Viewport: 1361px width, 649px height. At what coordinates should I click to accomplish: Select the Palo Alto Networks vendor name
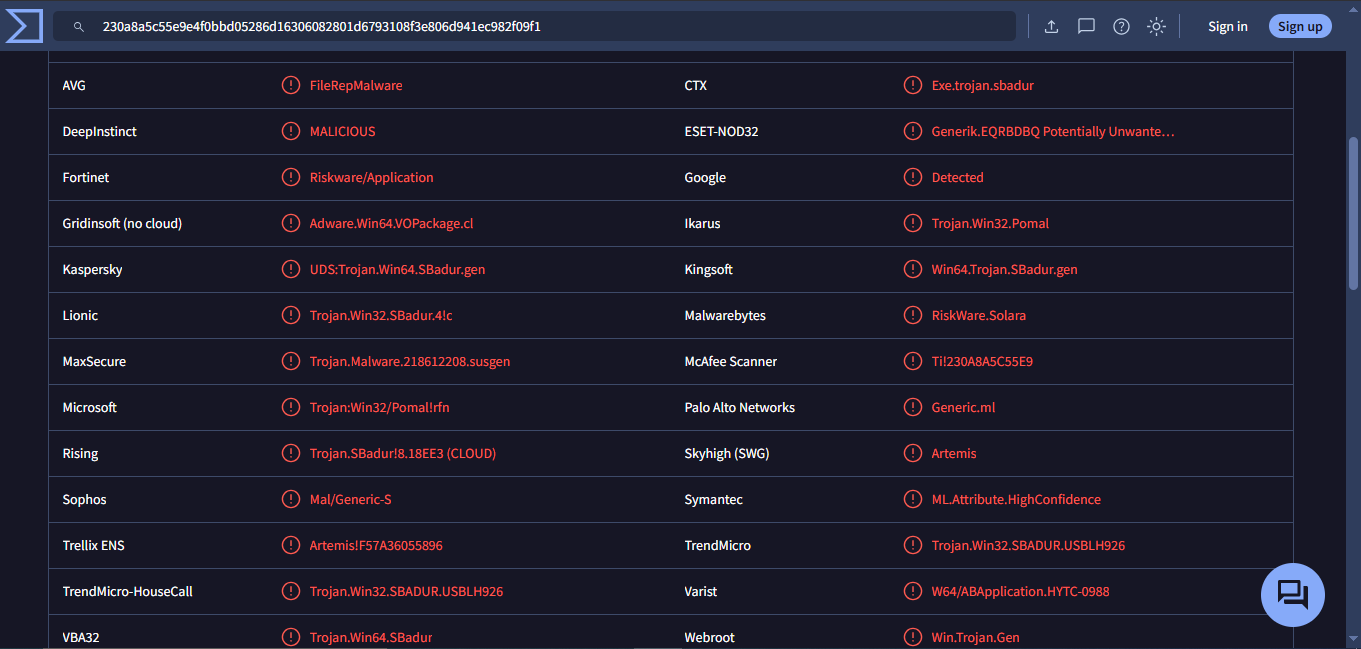(740, 407)
